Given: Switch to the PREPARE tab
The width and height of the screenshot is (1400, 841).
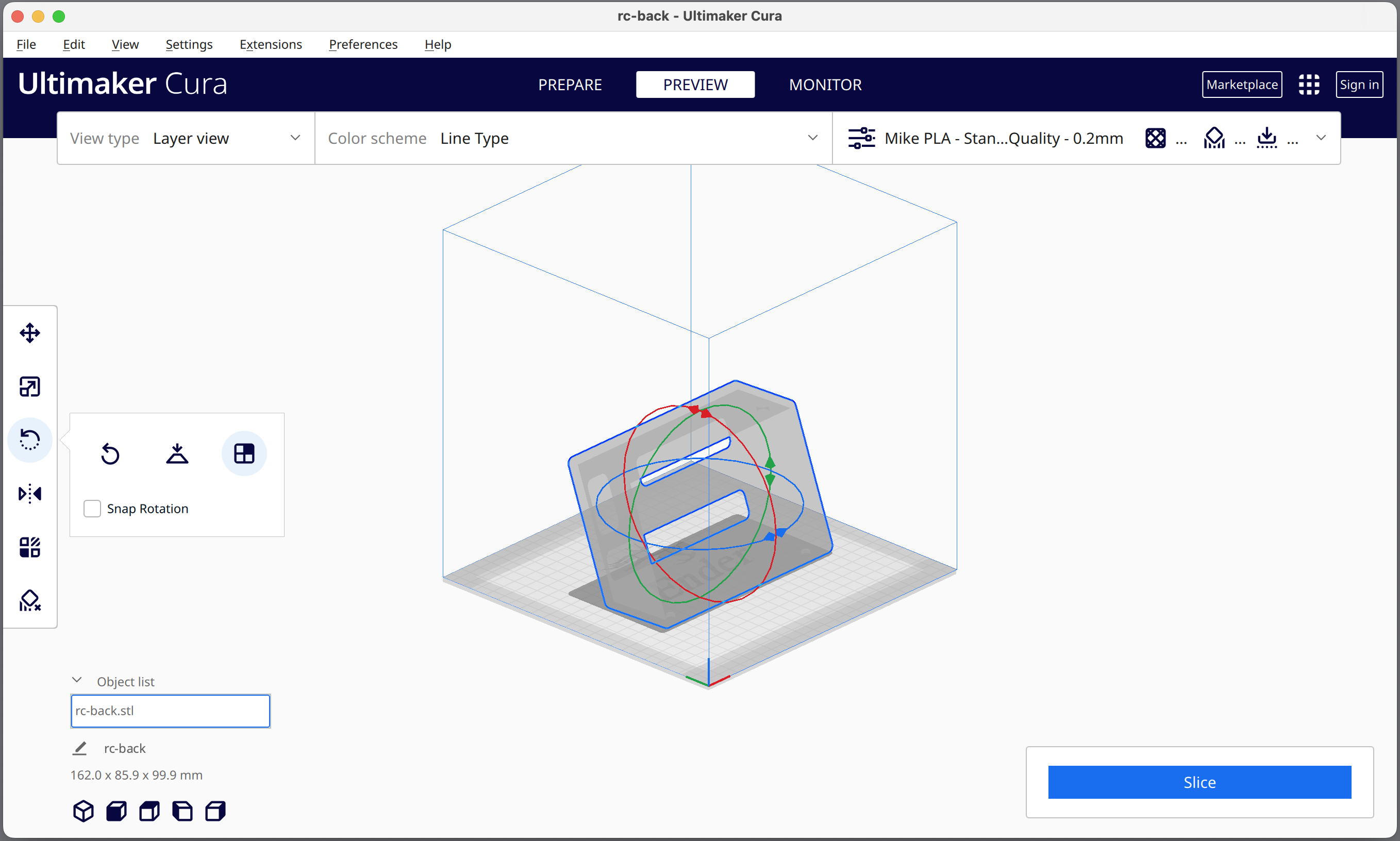Looking at the screenshot, I should pyautogui.click(x=570, y=84).
